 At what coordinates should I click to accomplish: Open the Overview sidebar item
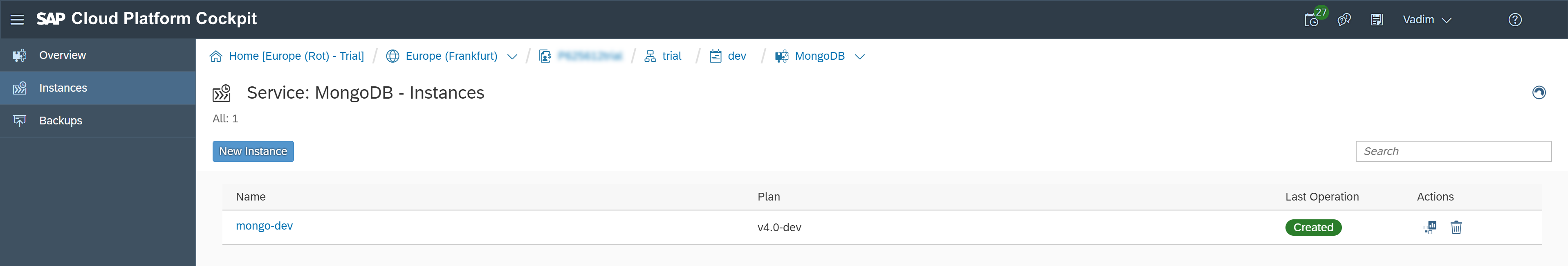point(62,55)
